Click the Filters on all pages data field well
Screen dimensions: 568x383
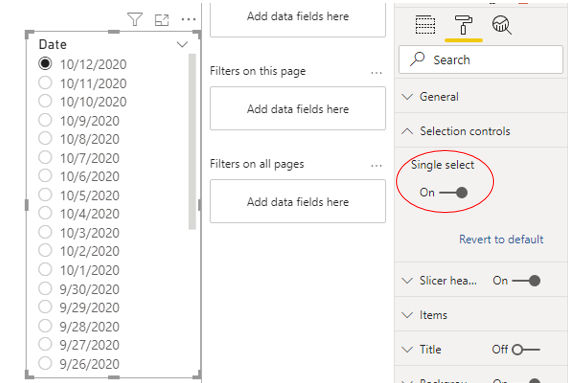[298, 201]
